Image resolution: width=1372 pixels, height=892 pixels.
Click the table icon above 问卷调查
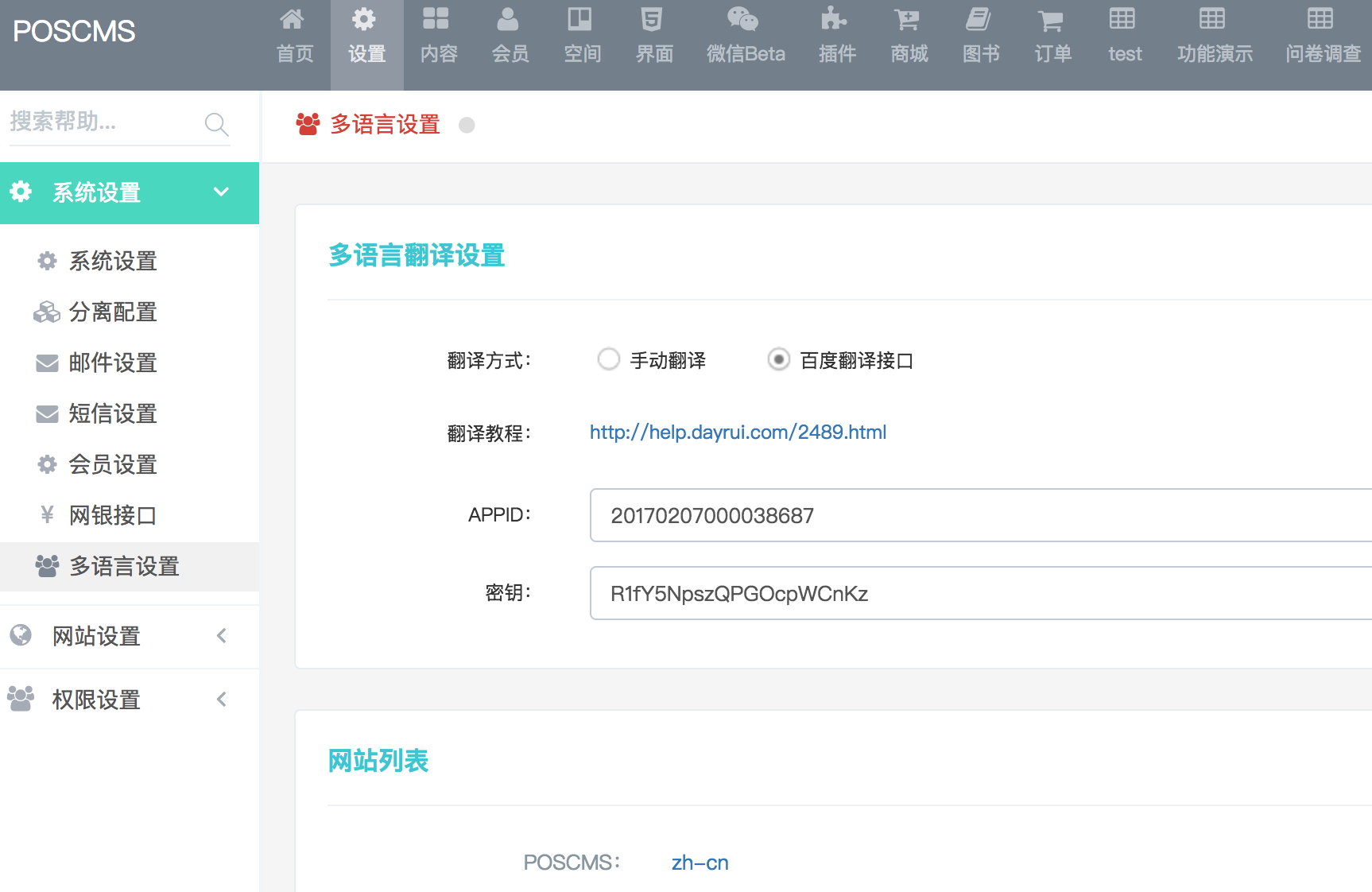point(1320,18)
